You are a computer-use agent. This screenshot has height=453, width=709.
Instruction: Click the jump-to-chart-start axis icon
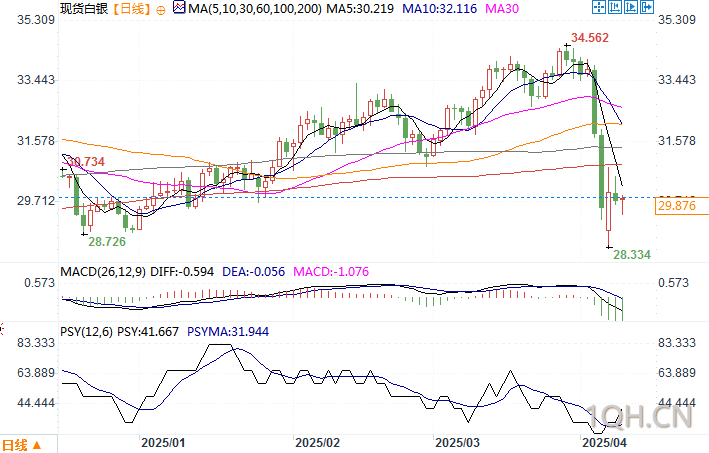click(x=614, y=7)
